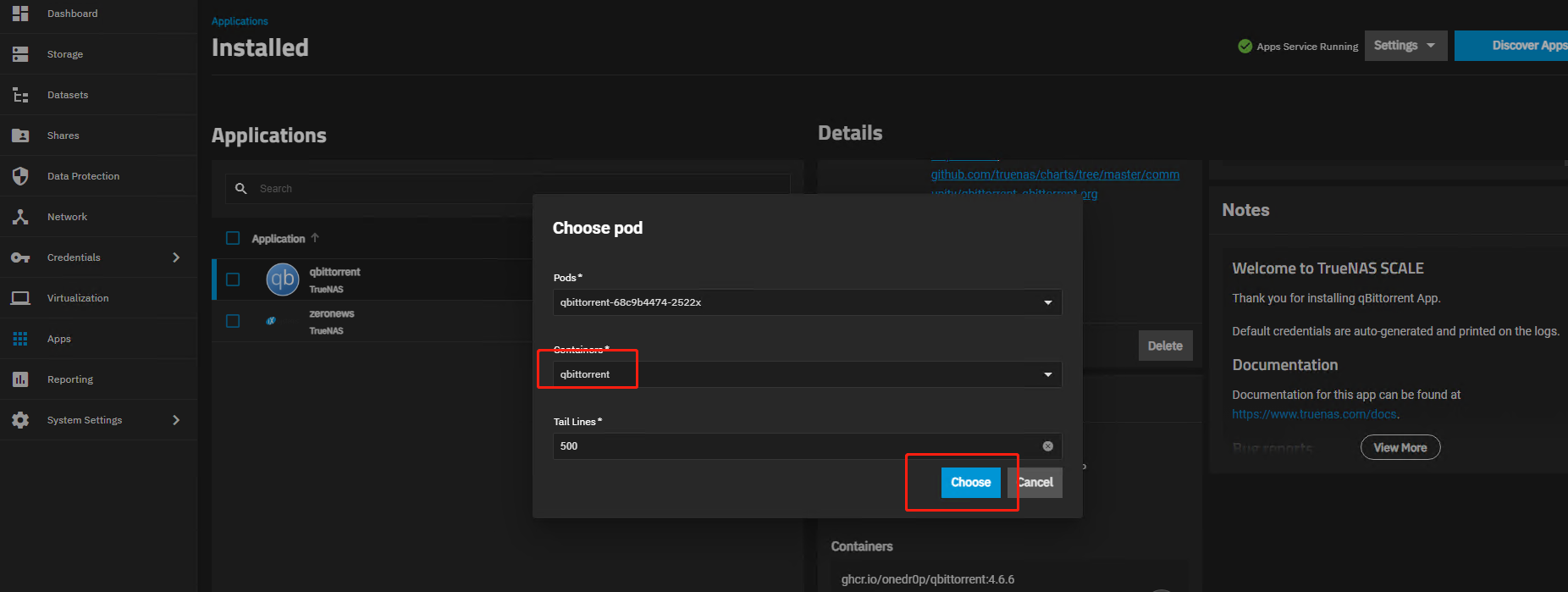Viewport: 1568px width, 592px height.
Task: Open the Shares menu item
Action: pos(98,136)
